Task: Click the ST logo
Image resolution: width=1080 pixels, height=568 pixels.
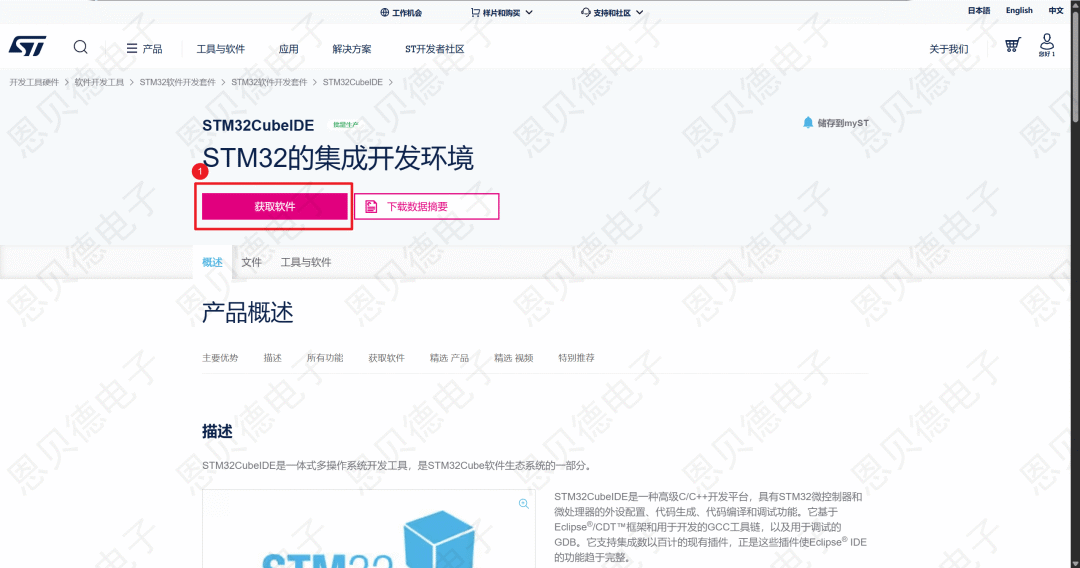Action: (28, 46)
